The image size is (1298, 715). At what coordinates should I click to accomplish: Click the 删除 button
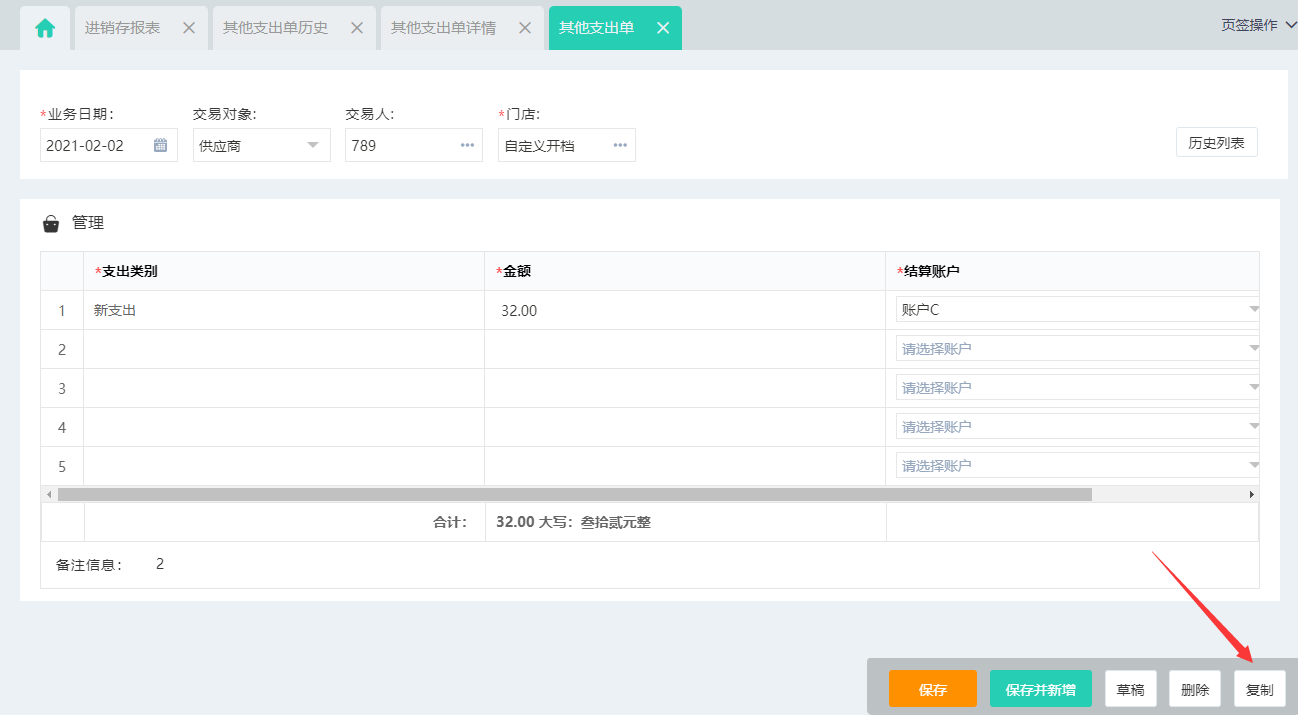click(1195, 689)
